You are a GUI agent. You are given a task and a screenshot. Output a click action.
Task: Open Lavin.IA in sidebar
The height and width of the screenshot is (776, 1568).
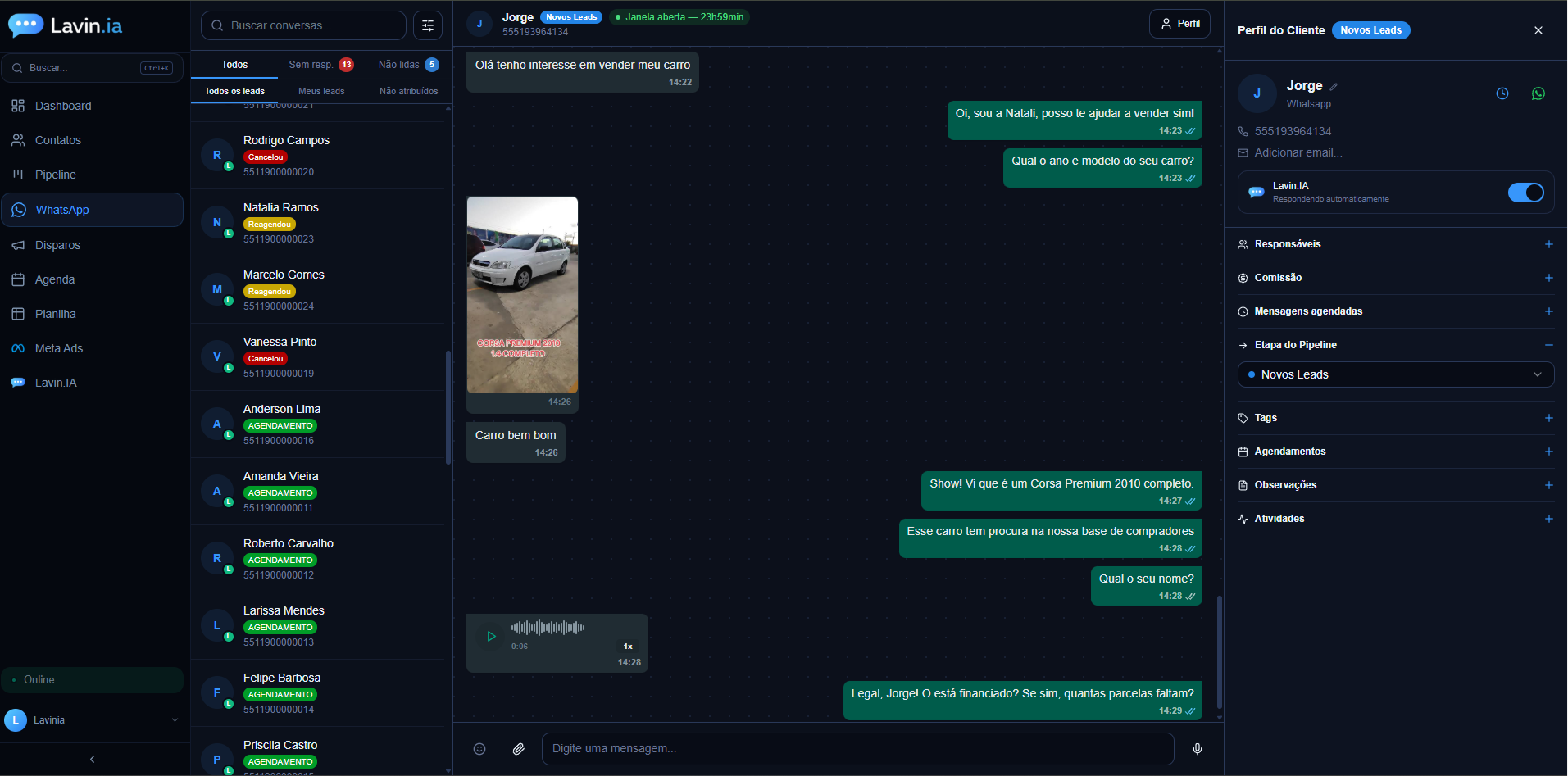(92, 383)
